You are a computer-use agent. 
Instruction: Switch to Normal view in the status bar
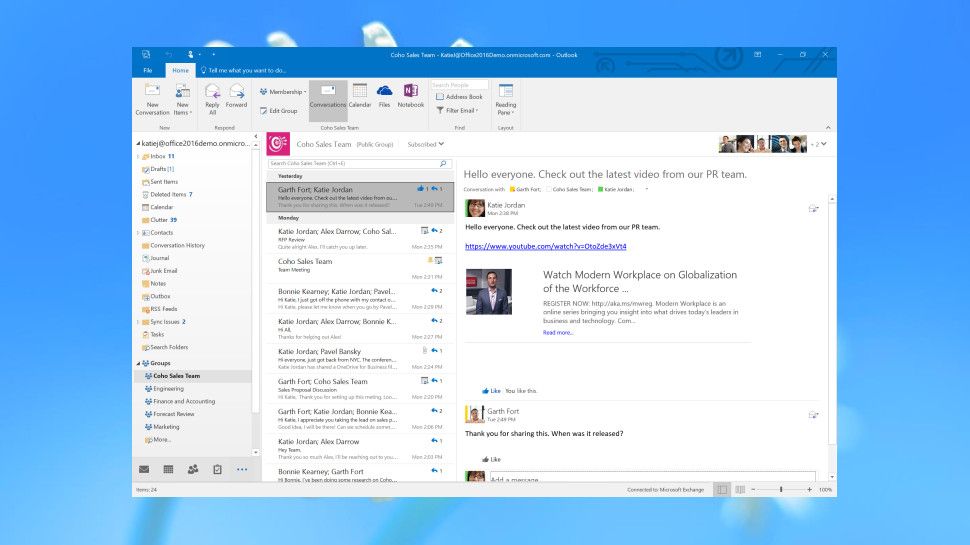722,490
